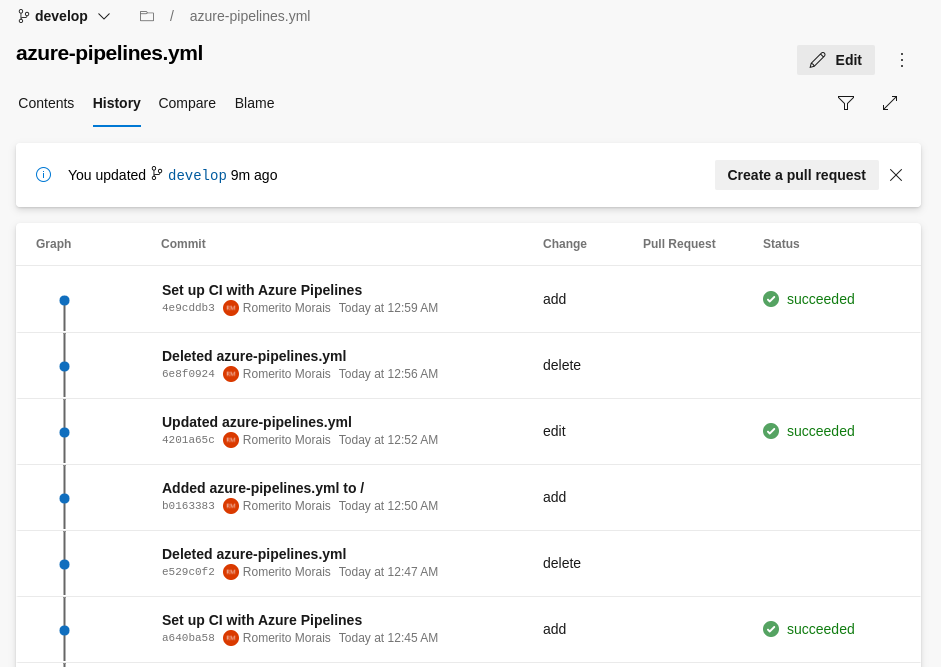941x667 pixels.
Task: Click author avatar on commit a640ba58
Action: 231,638
